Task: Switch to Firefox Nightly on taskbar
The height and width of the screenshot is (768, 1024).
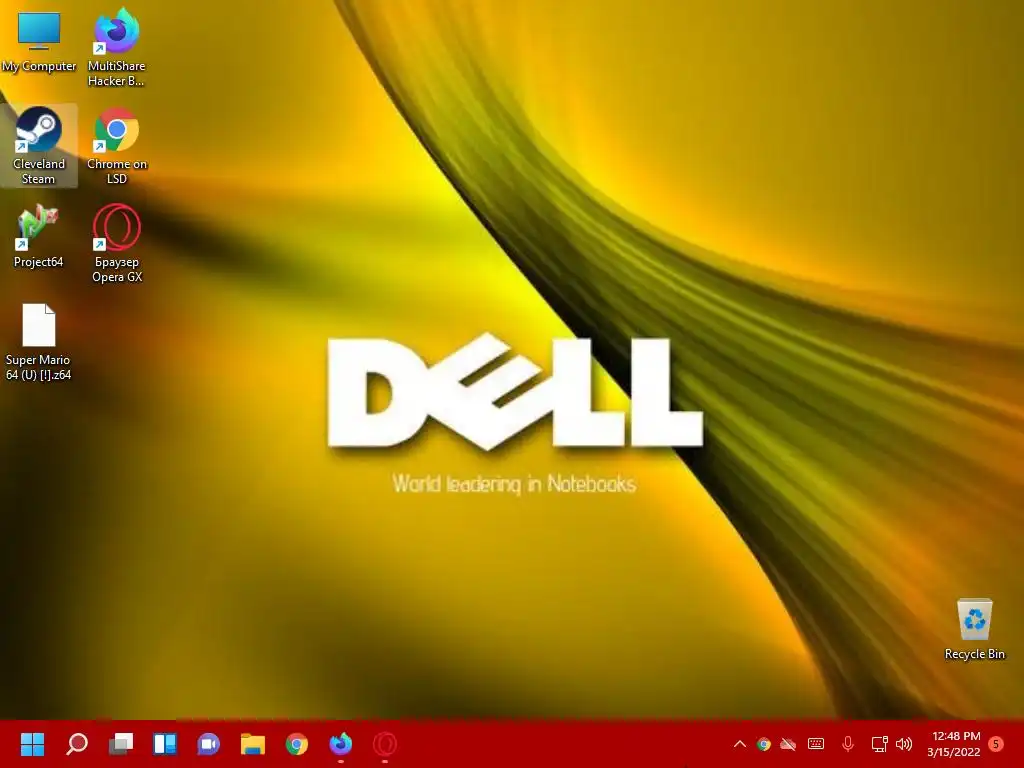Action: [340, 744]
